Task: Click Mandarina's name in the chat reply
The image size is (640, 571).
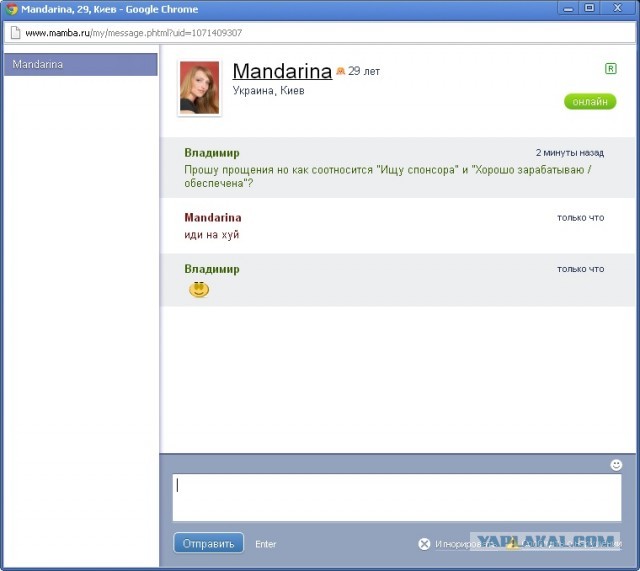Action: pos(213,217)
